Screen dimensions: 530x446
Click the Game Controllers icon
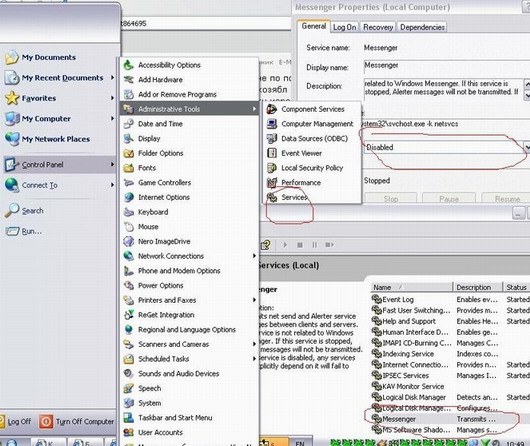tap(128, 183)
